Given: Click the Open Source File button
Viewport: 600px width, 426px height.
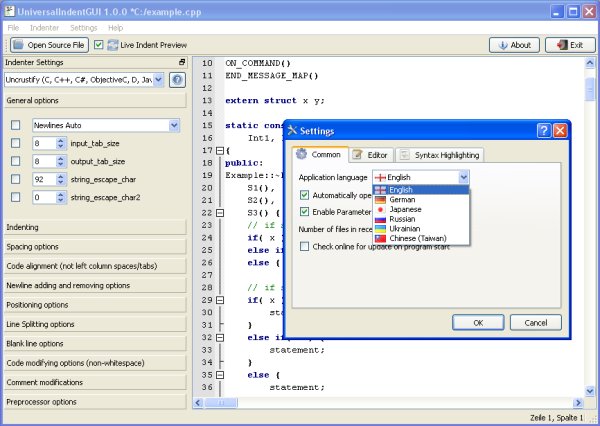Looking at the screenshot, I should pos(49,45).
